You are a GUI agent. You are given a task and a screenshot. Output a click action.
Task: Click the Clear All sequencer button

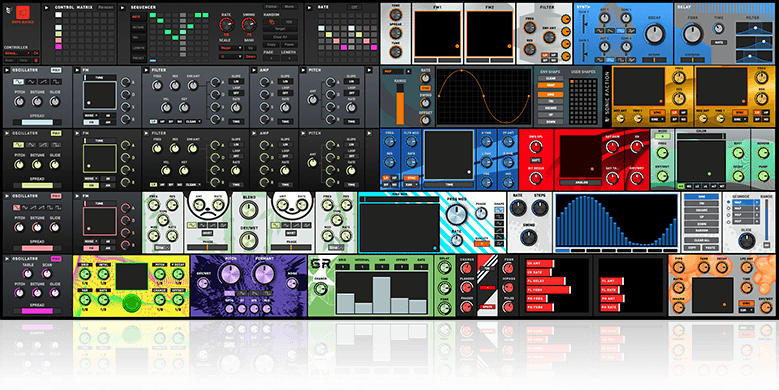coord(280,37)
